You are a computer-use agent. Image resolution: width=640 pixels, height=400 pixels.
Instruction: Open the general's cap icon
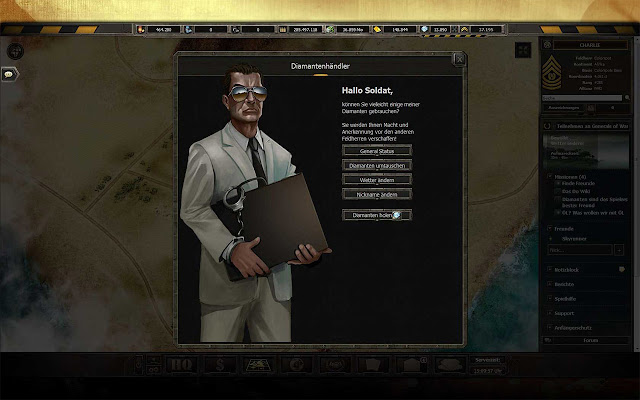(x=450, y=364)
